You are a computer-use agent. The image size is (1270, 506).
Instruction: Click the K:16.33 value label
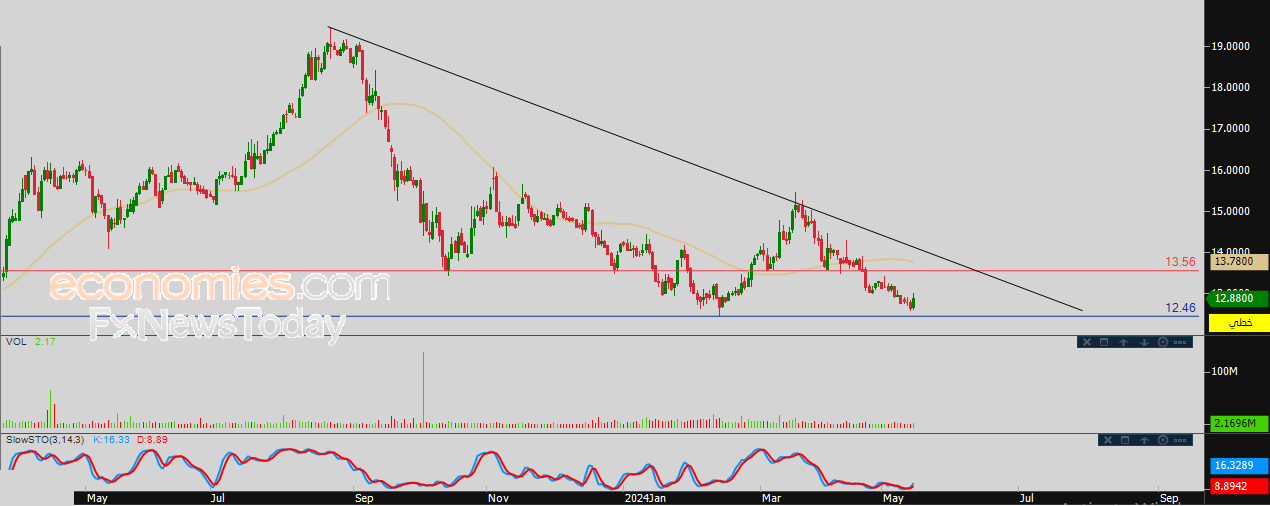(x=111, y=440)
